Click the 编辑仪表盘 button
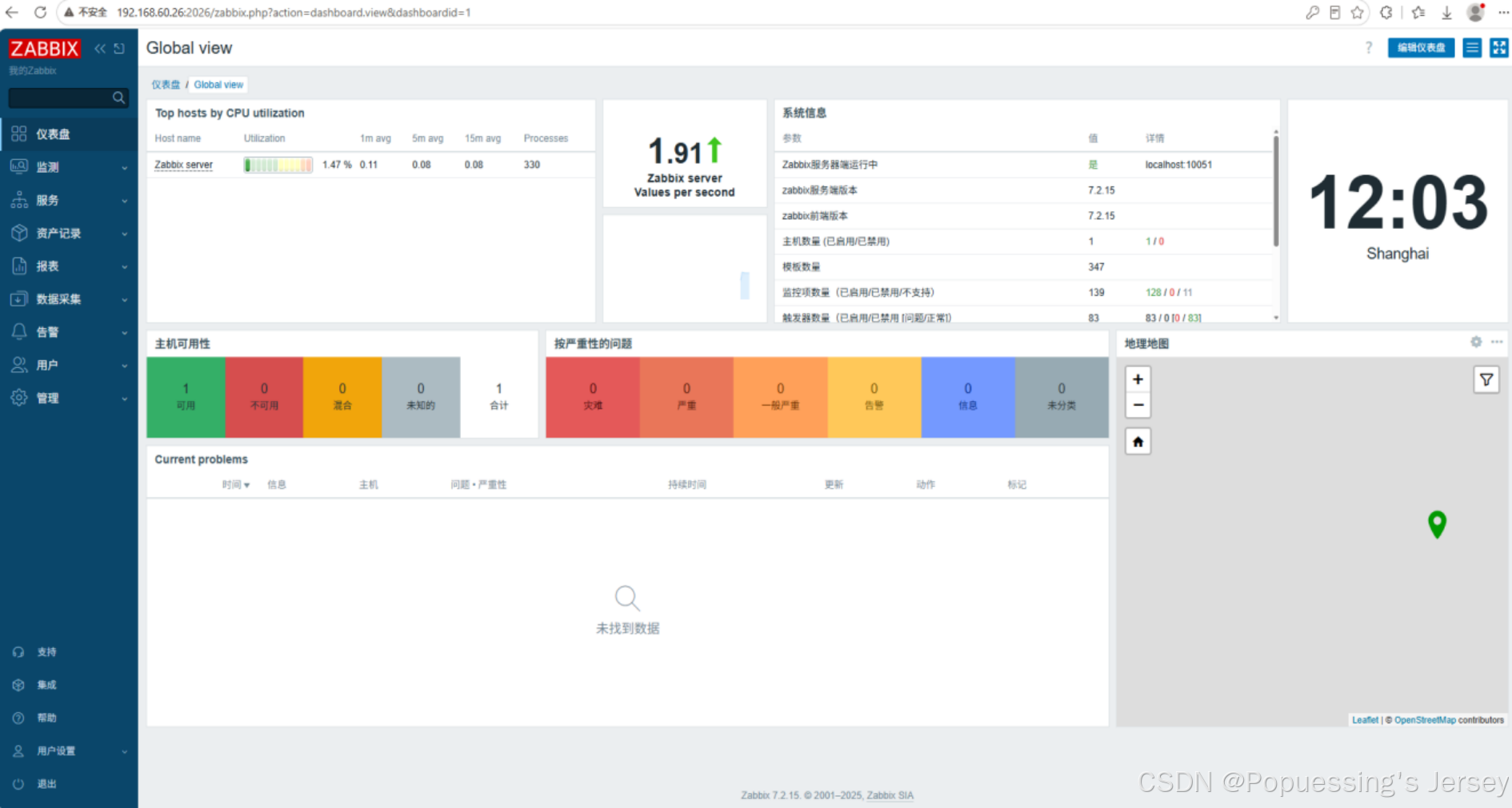 pyautogui.click(x=1421, y=48)
